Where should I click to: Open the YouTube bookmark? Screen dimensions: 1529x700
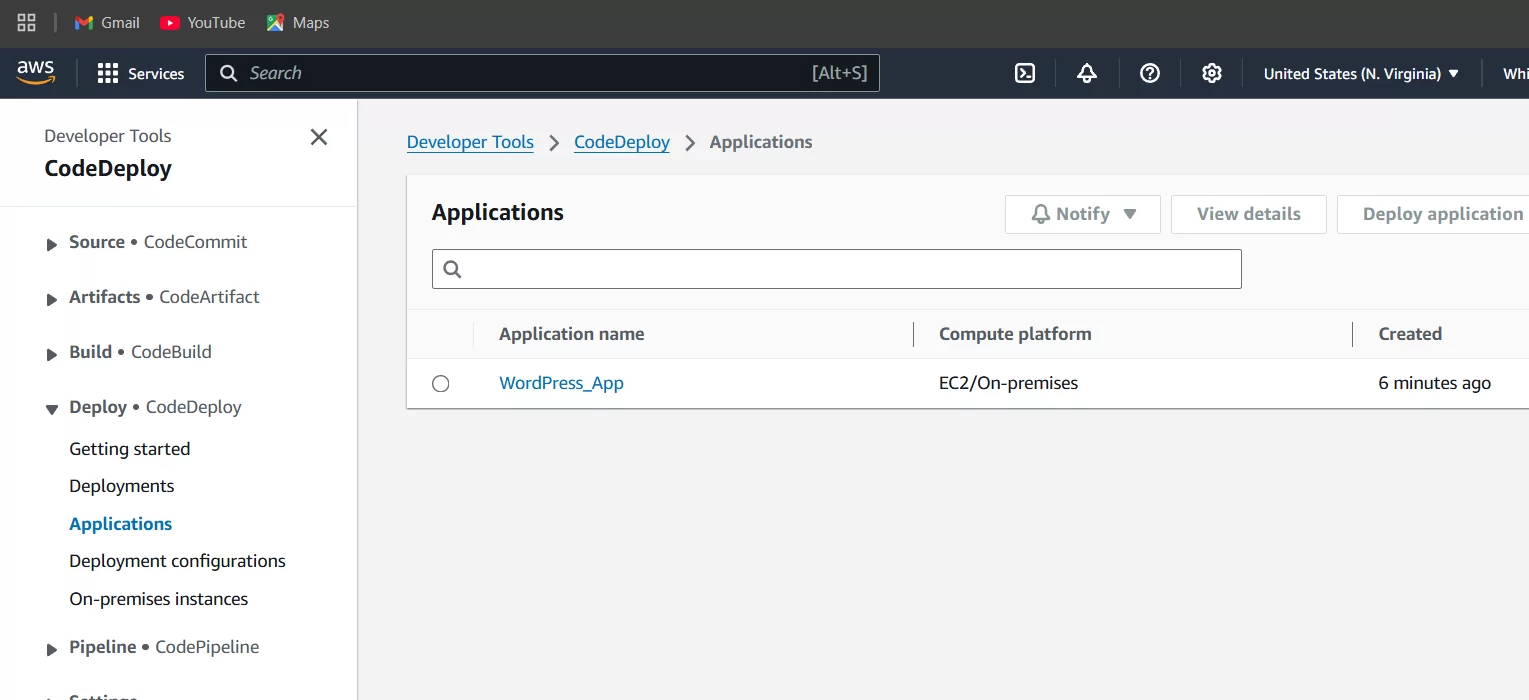(203, 22)
